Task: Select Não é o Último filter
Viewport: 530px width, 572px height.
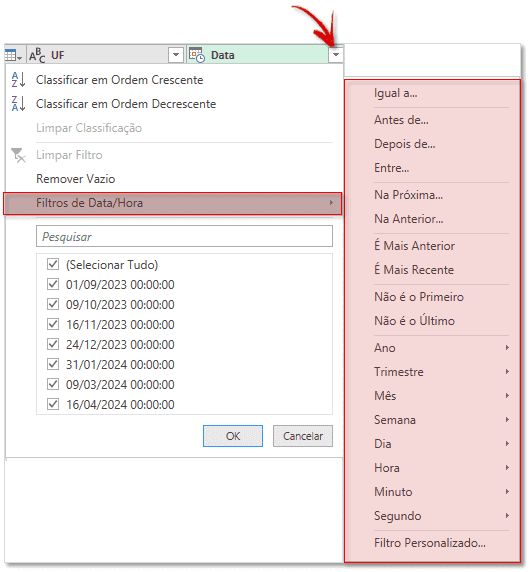Action: 414,321
